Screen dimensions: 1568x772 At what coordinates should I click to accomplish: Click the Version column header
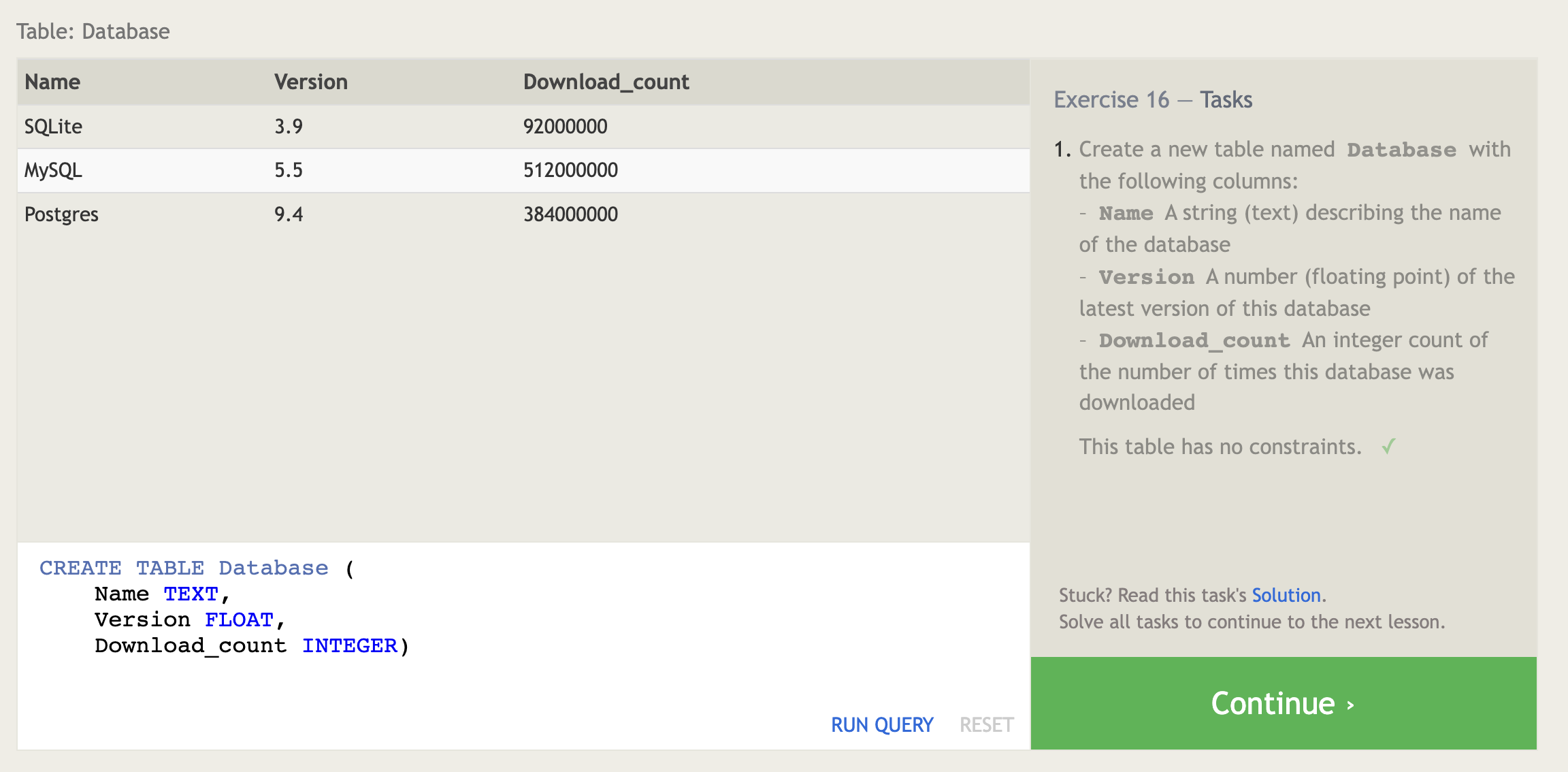(x=311, y=82)
